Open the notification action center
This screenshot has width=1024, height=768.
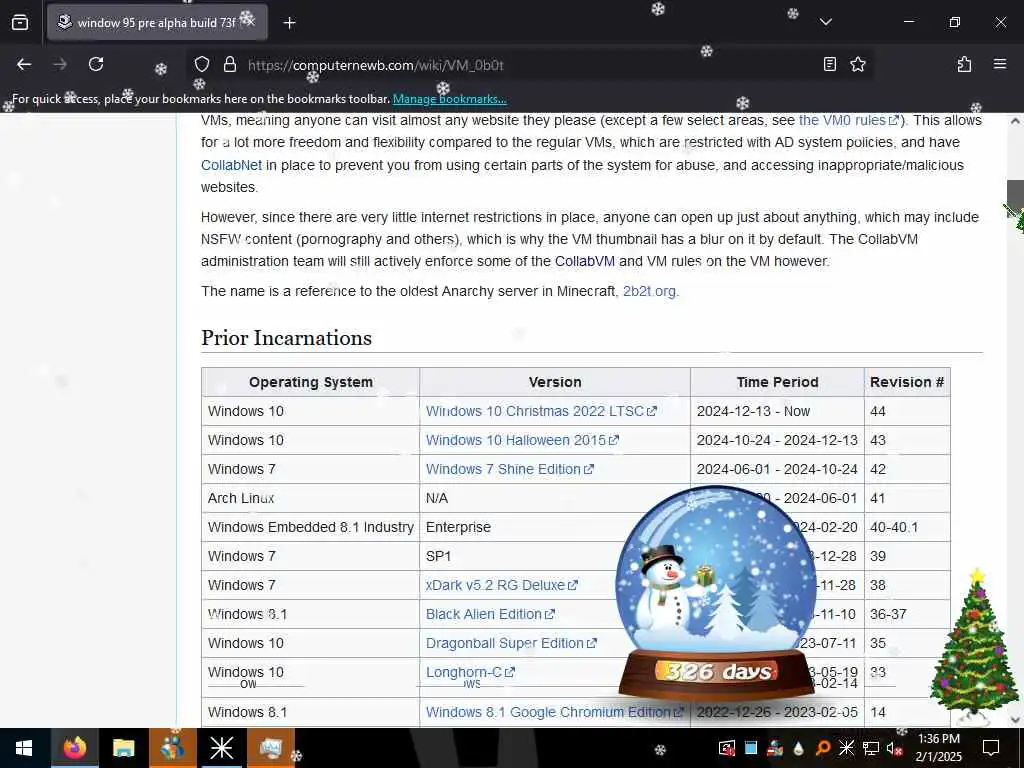(991, 748)
